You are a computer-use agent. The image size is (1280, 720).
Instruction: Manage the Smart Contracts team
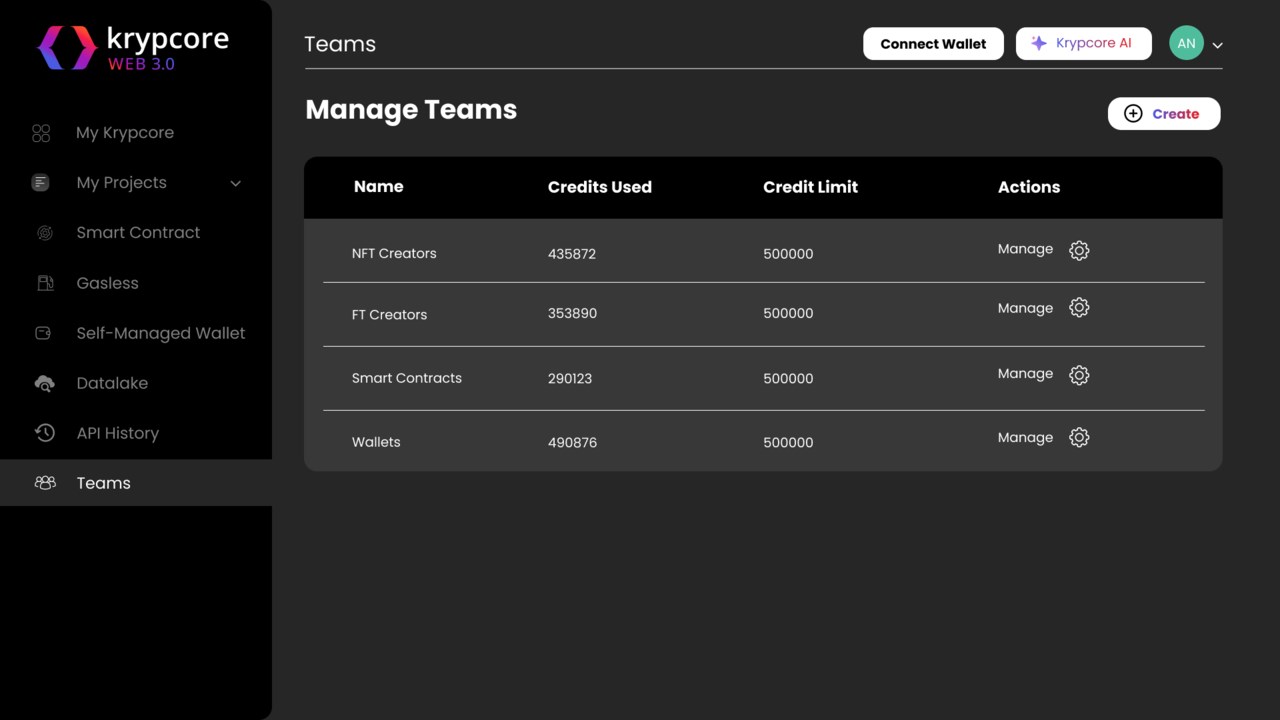click(1025, 374)
